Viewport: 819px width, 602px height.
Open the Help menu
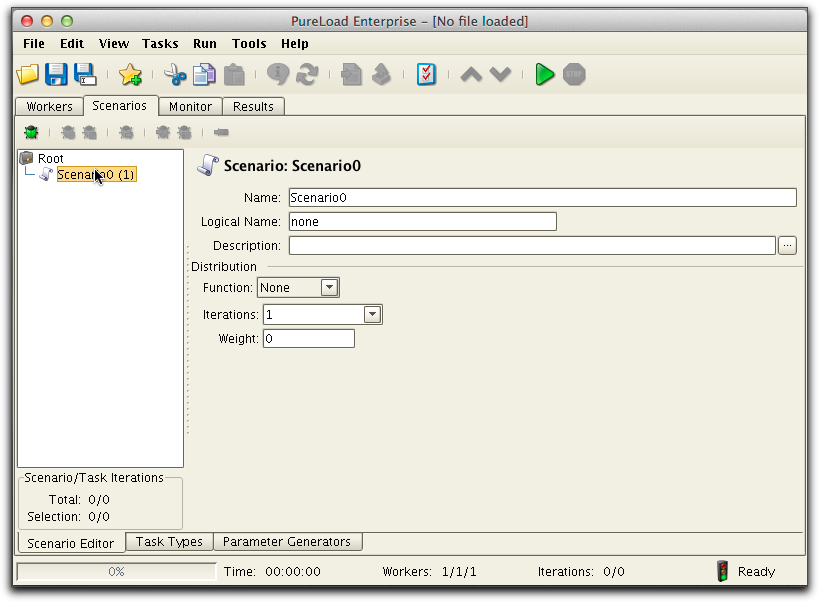click(295, 43)
